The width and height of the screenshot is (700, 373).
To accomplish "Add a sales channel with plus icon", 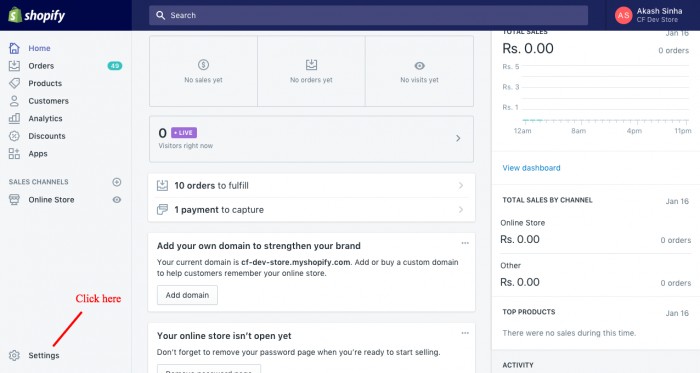I will coord(117,182).
